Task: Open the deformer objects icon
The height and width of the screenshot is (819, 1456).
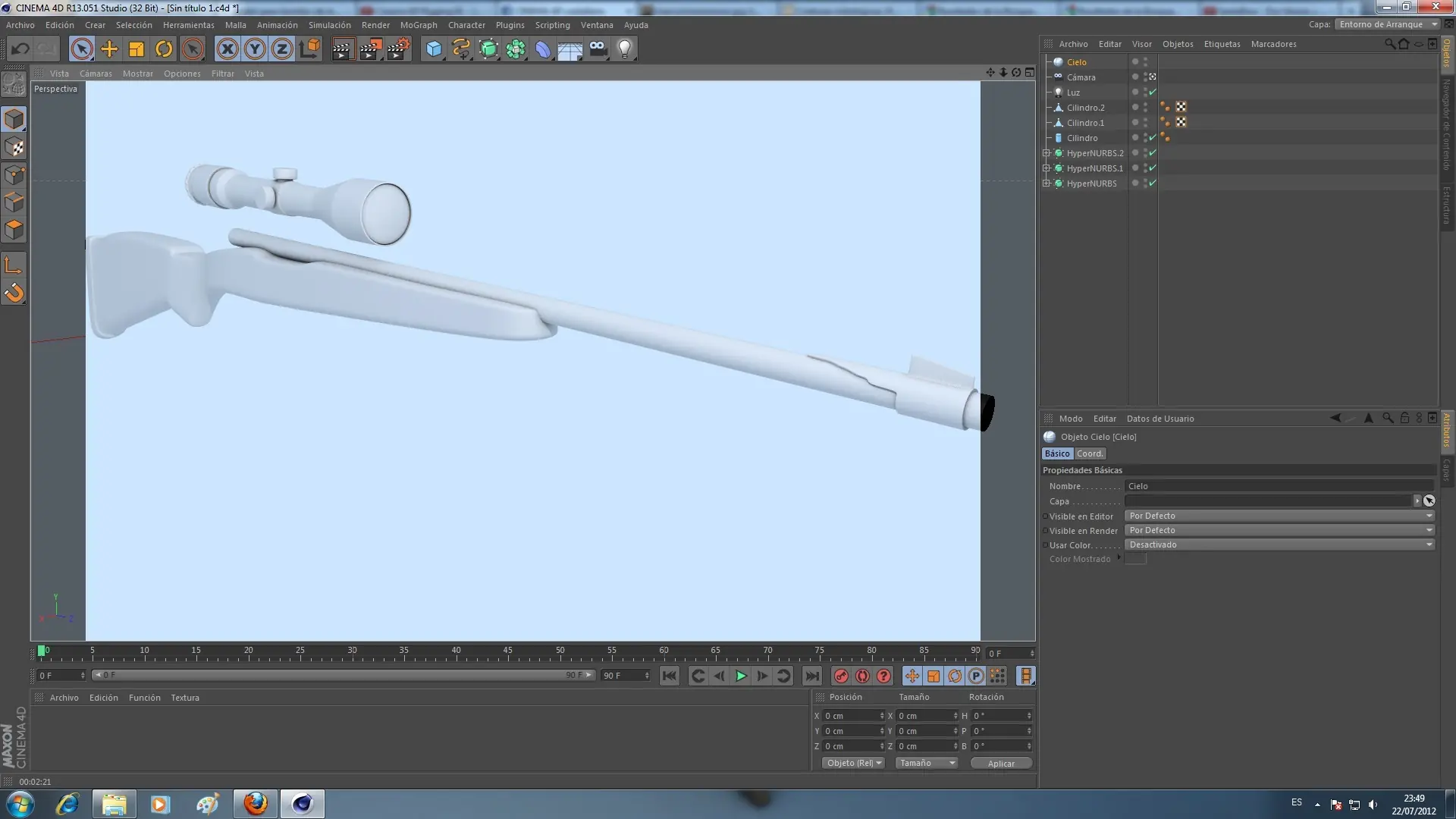Action: (x=543, y=49)
